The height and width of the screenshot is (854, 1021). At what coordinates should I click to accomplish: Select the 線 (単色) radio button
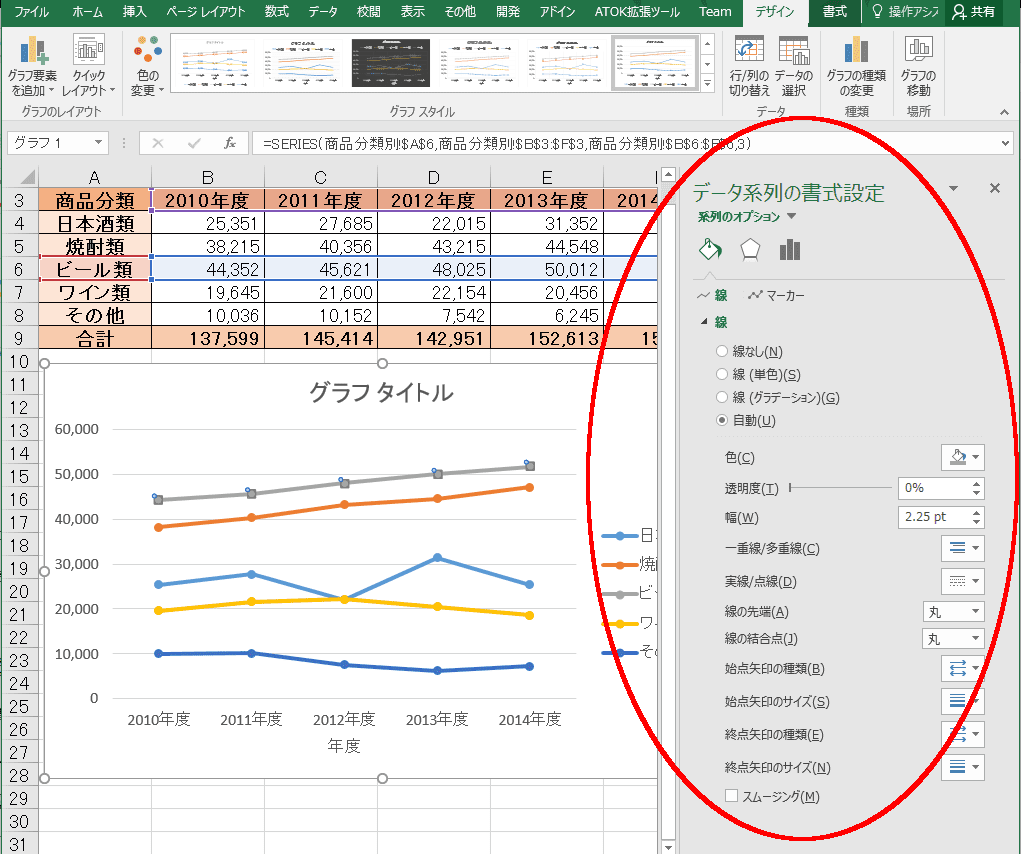(x=721, y=374)
